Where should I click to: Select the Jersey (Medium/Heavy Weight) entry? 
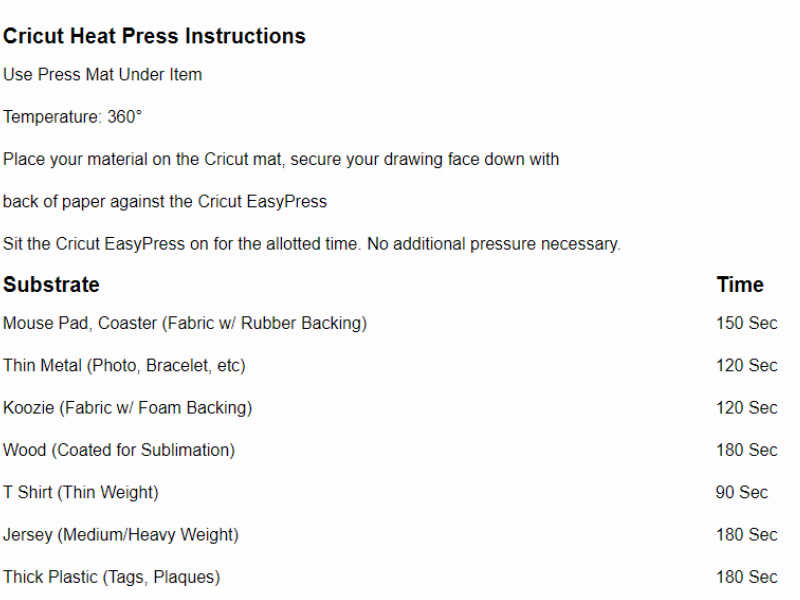click(121, 534)
